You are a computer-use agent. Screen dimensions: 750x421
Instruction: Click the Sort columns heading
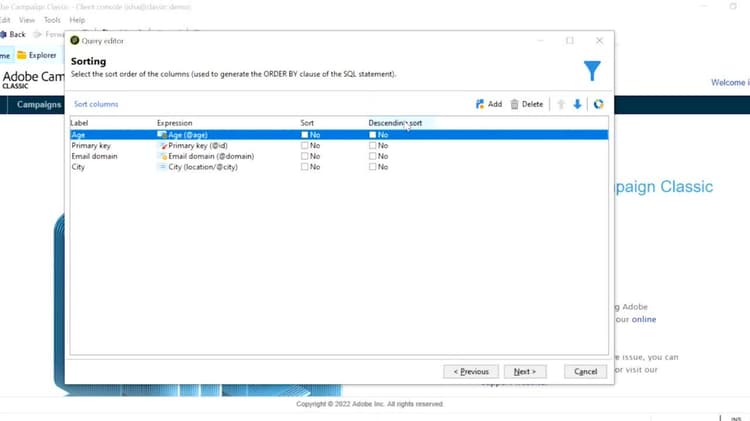pyautogui.click(x=96, y=104)
